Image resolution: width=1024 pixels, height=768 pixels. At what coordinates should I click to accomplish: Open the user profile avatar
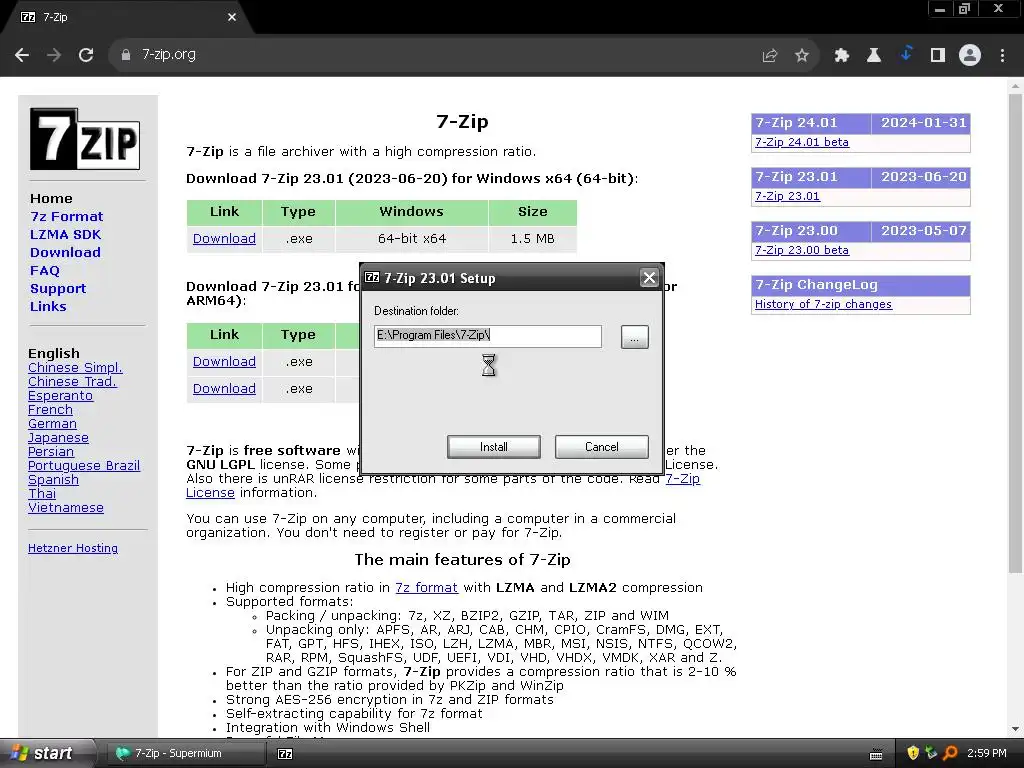[x=970, y=55]
